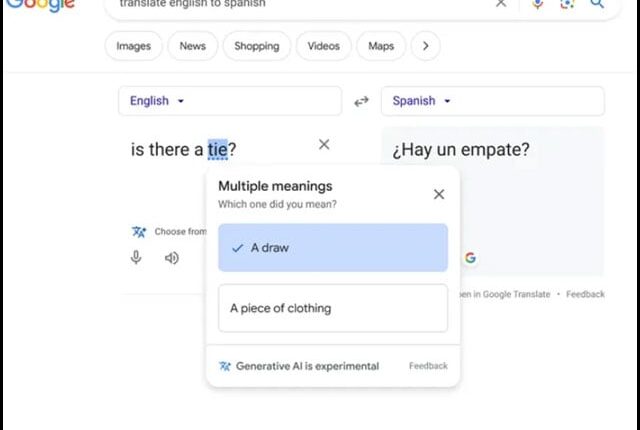Click the highlighted word 'tie'
Image resolution: width=640 pixels, height=430 pixels.
(218, 150)
